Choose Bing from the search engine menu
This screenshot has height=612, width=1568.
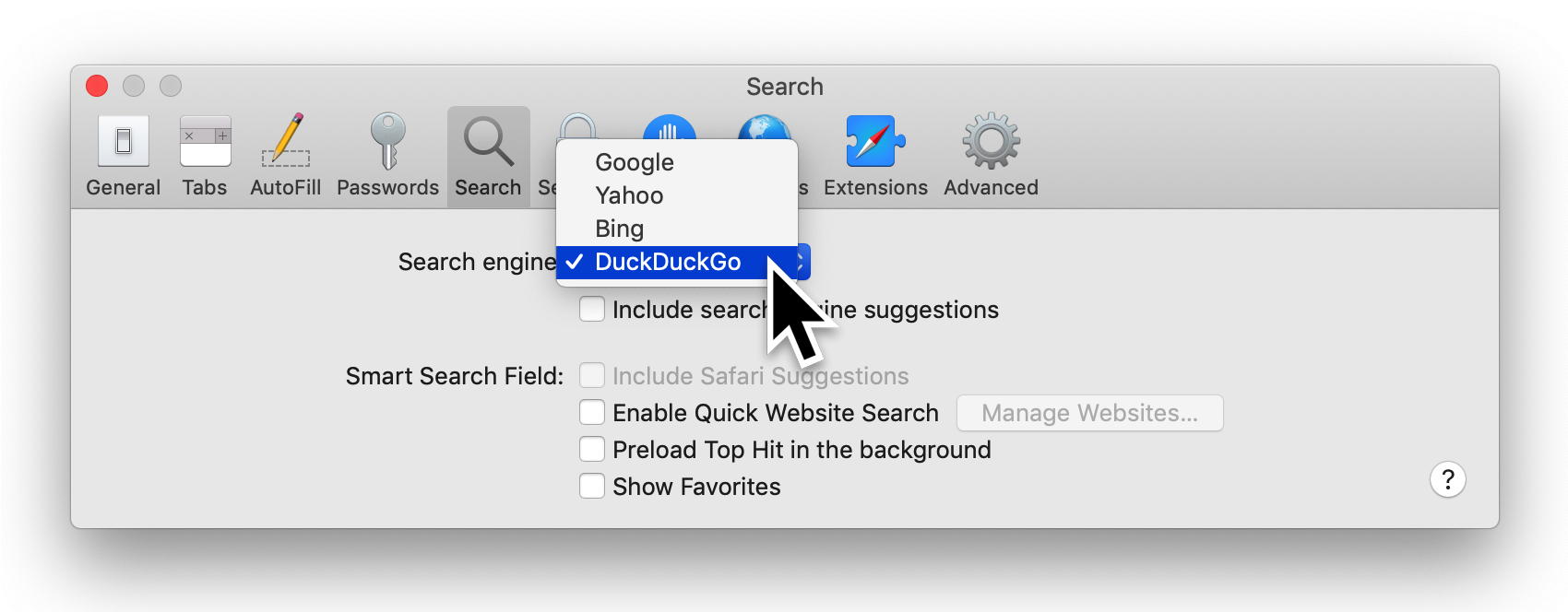618,228
